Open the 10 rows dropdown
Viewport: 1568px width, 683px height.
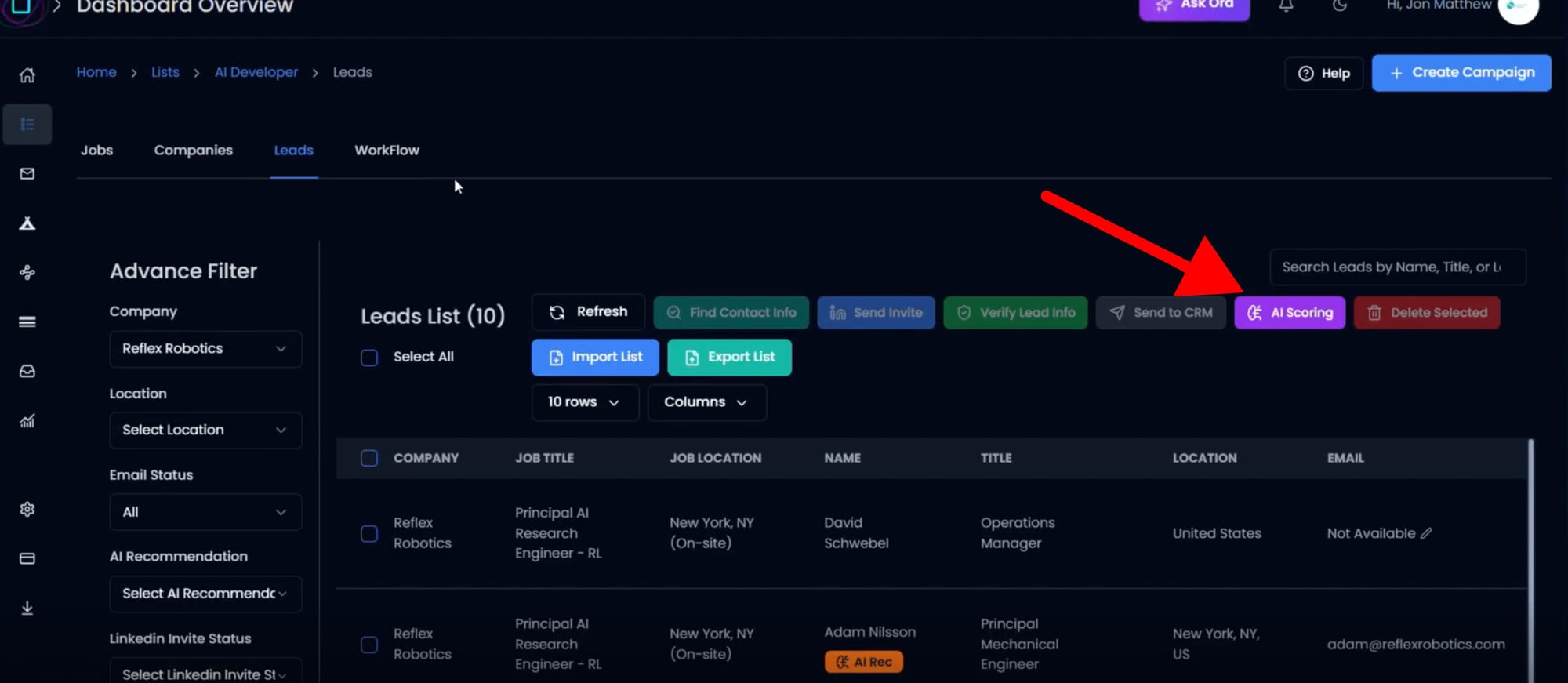[584, 402]
